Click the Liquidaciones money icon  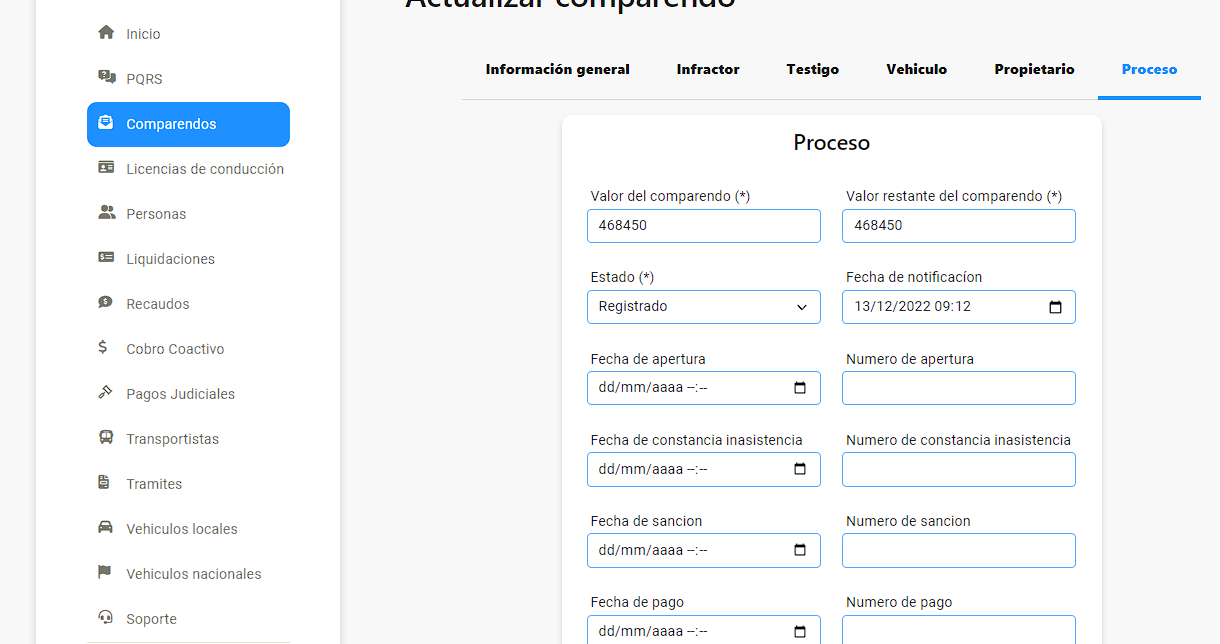(x=106, y=258)
